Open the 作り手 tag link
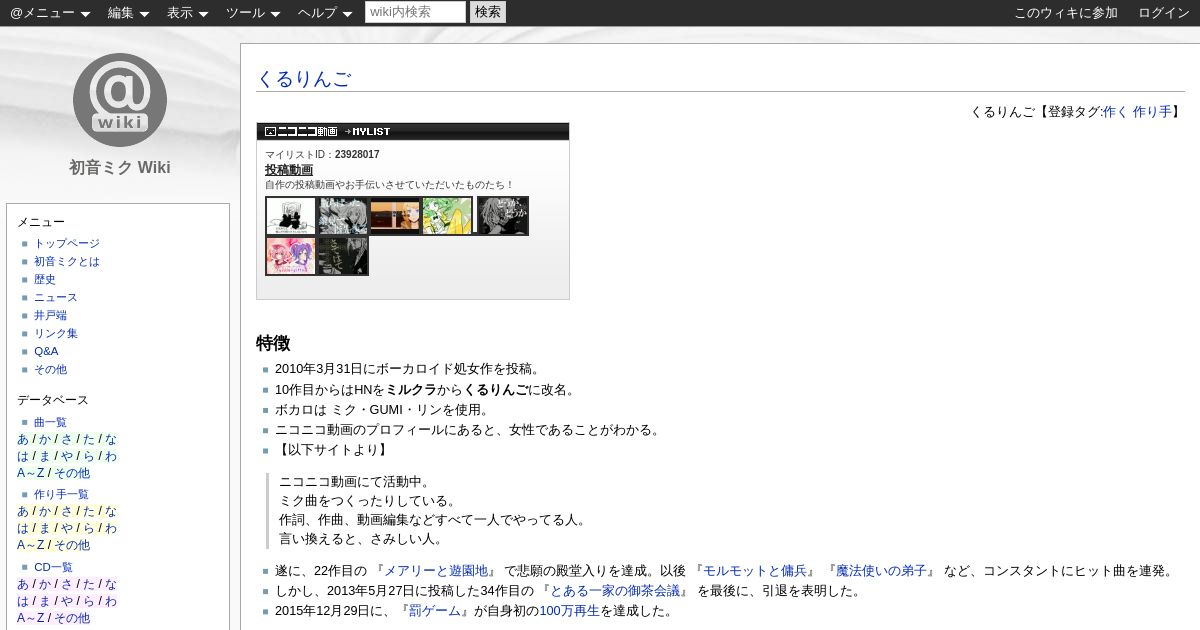This screenshot has height=630, width=1200. [1152, 112]
